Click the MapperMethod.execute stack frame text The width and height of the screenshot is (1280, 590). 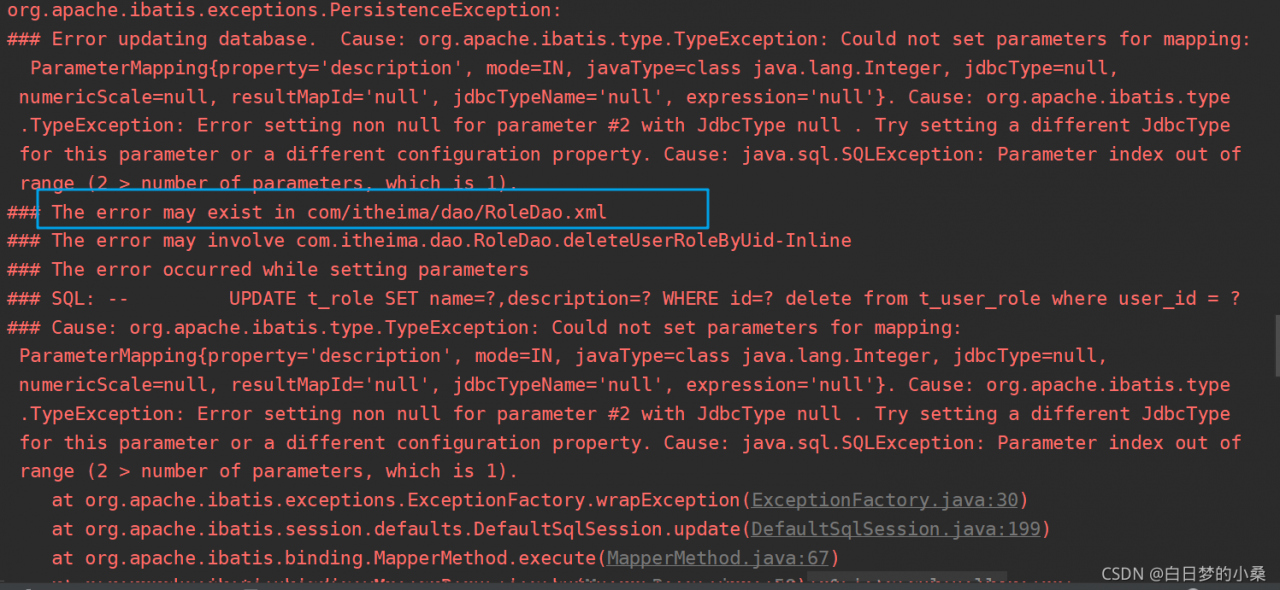coord(340,558)
